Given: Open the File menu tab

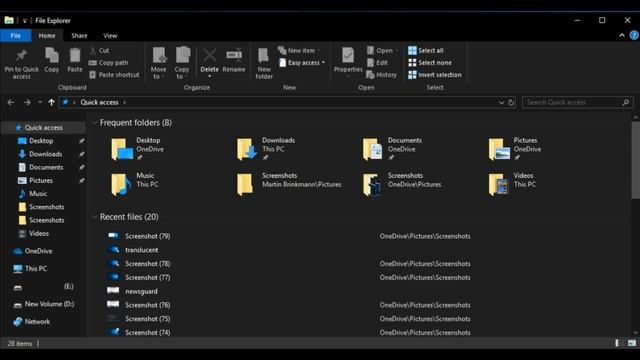Looking at the screenshot, I should click(x=16, y=36).
